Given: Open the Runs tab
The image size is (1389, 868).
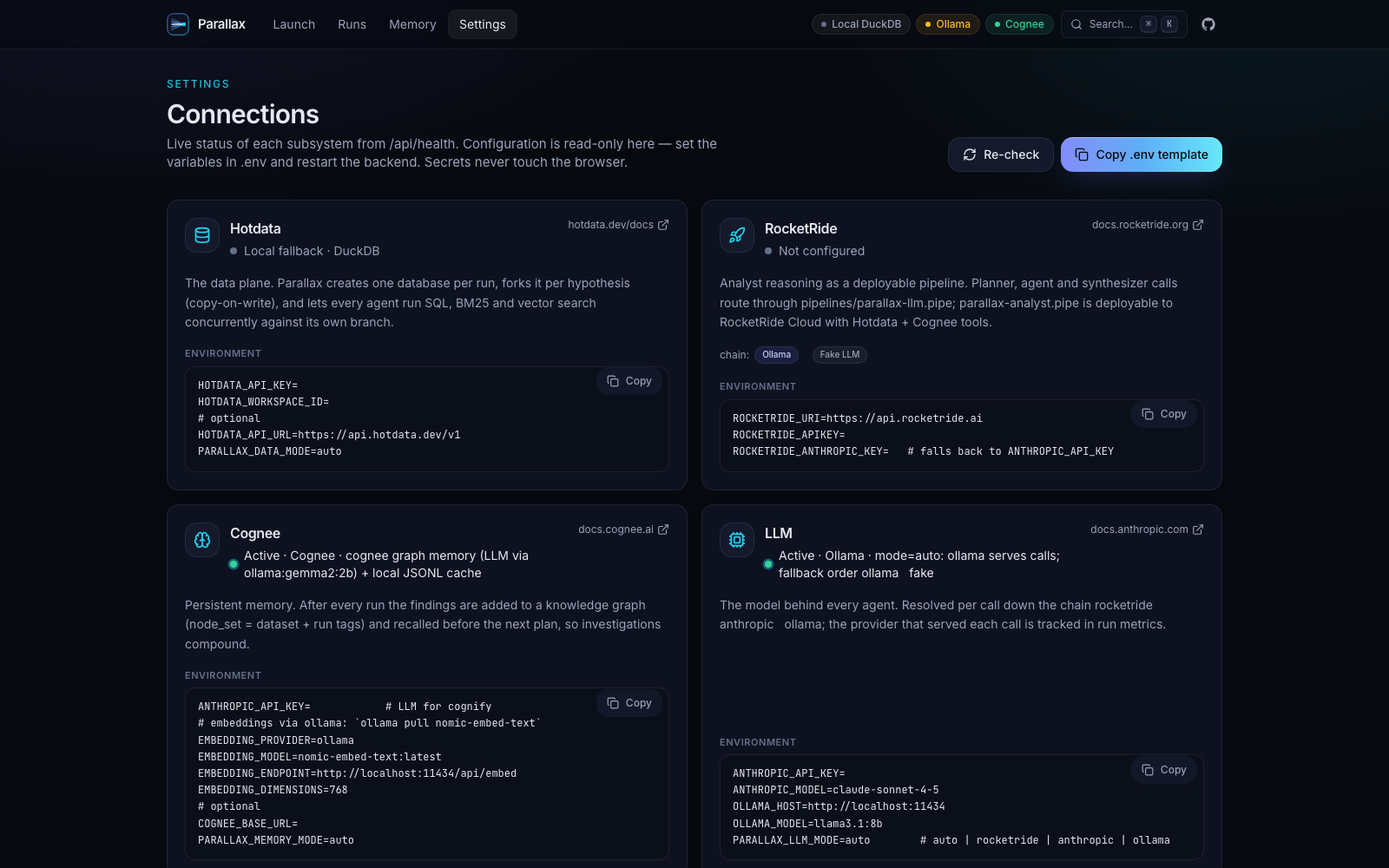Looking at the screenshot, I should pos(352,24).
